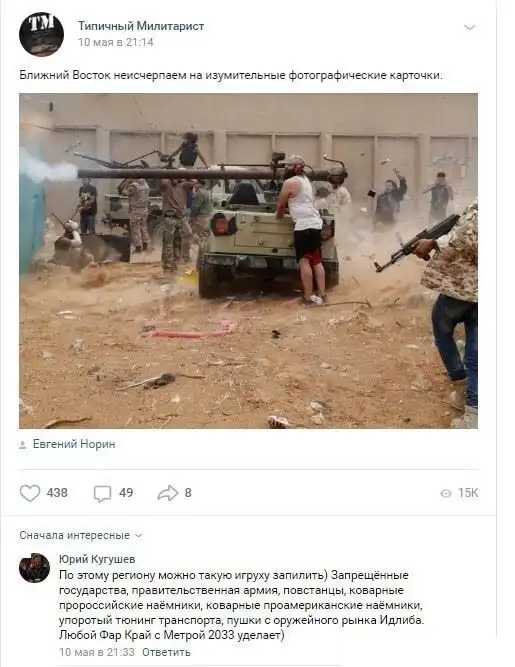Enlarge the attached battle photo
The image size is (515, 667).
pyautogui.click(x=248, y=261)
